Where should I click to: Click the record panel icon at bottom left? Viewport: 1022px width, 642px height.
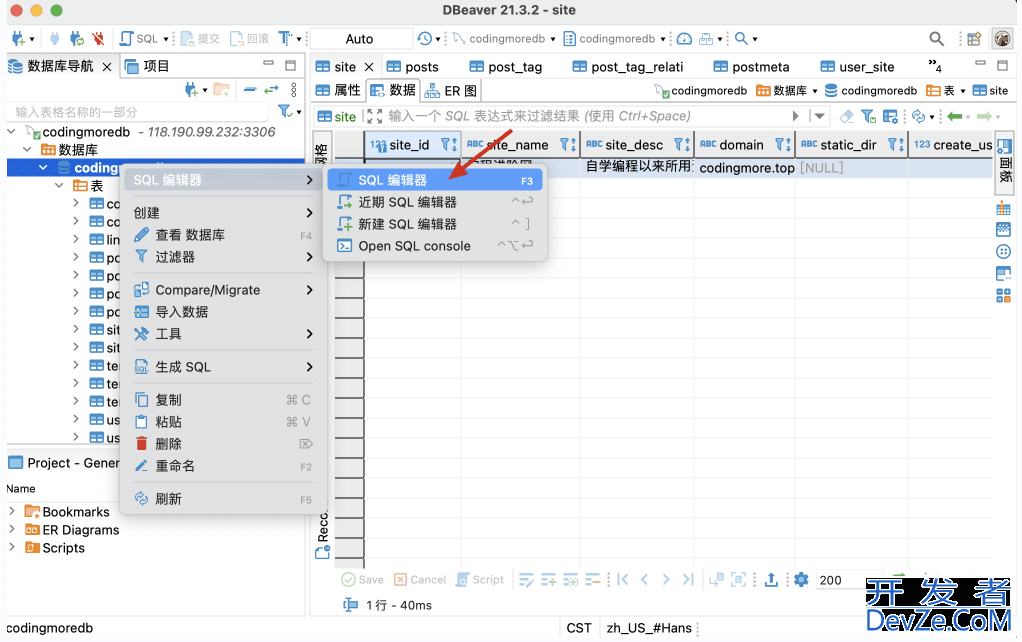click(x=323, y=553)
